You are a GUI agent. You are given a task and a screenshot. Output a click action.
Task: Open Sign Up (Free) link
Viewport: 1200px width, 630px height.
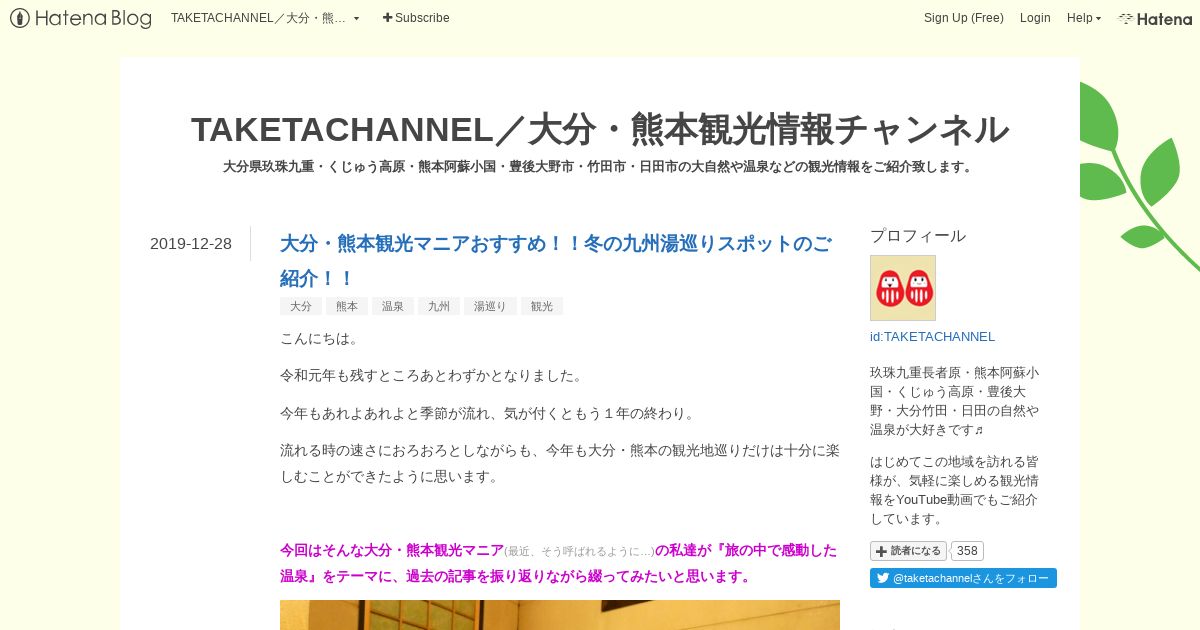click(x=963, y=18)
